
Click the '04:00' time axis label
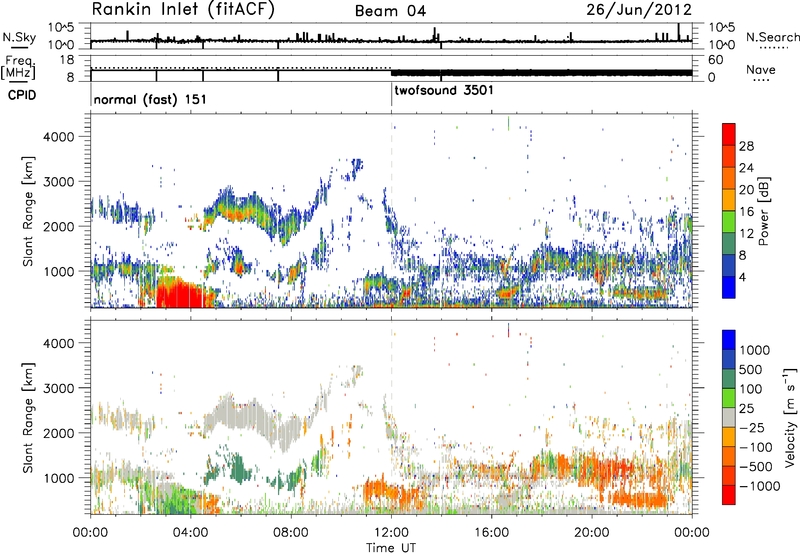[x=190, y=533]
